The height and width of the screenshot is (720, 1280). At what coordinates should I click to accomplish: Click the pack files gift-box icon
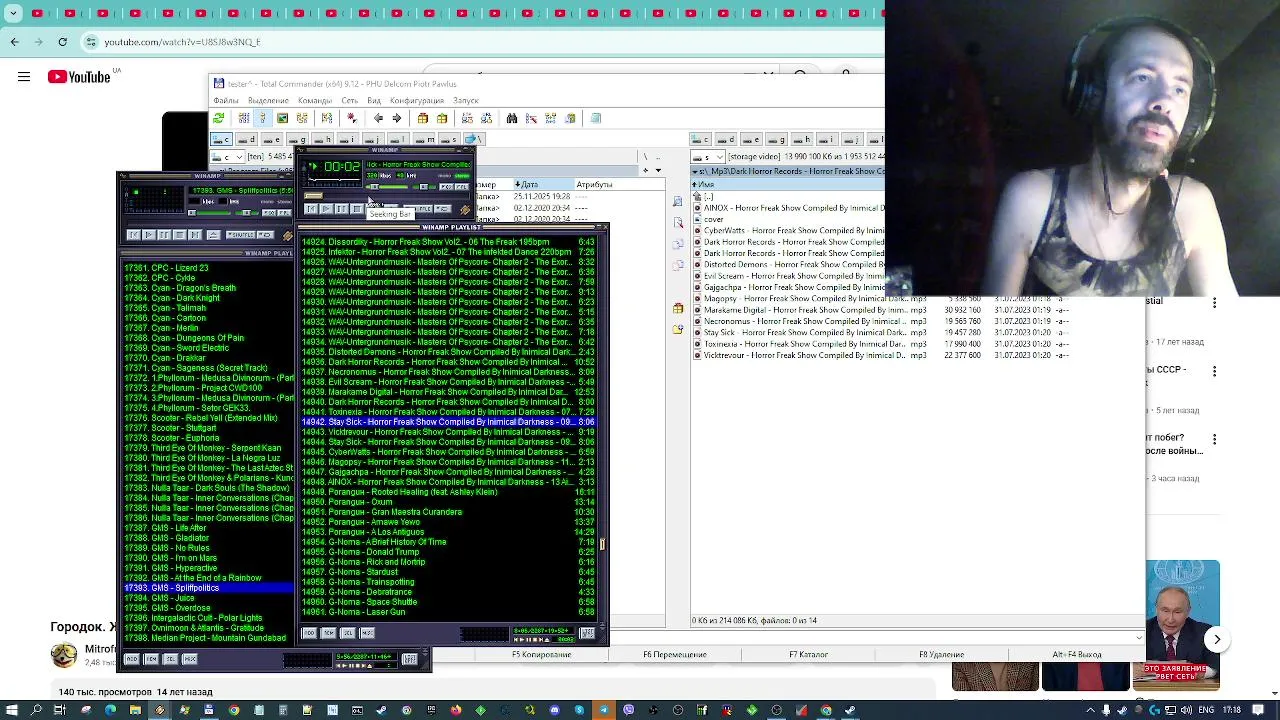tap(423, 118)
